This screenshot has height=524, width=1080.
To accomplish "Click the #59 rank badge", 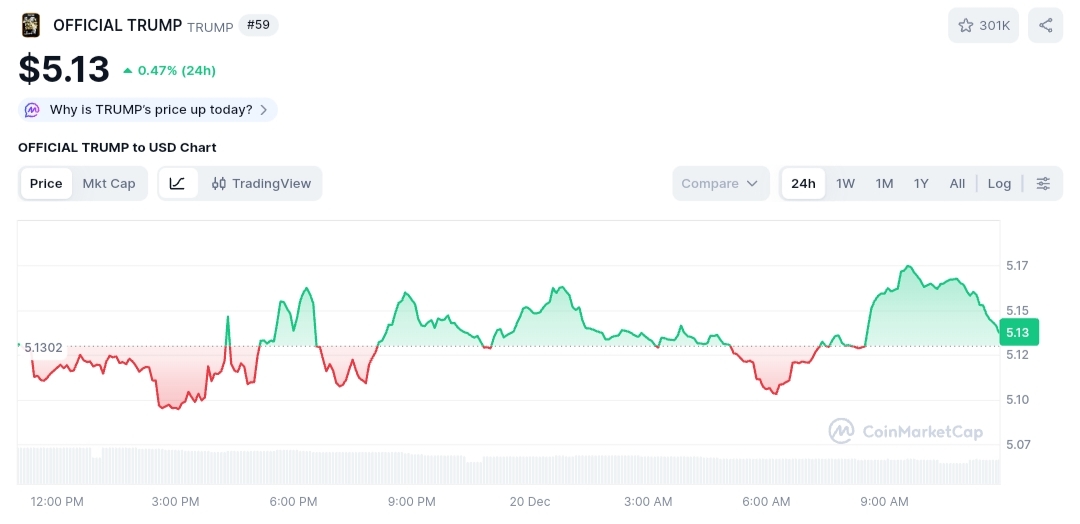I will (x=258, y=25).
